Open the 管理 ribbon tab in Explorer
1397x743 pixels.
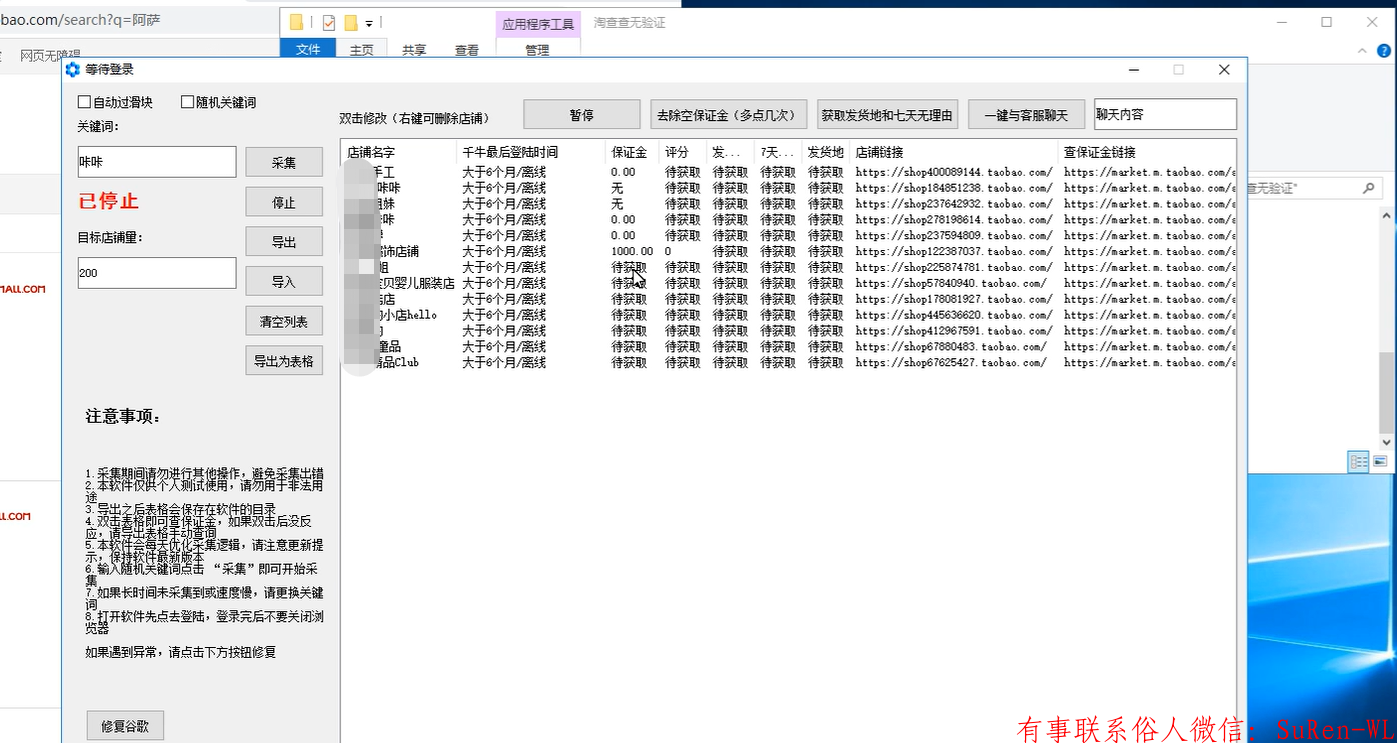tap(537, 50)
